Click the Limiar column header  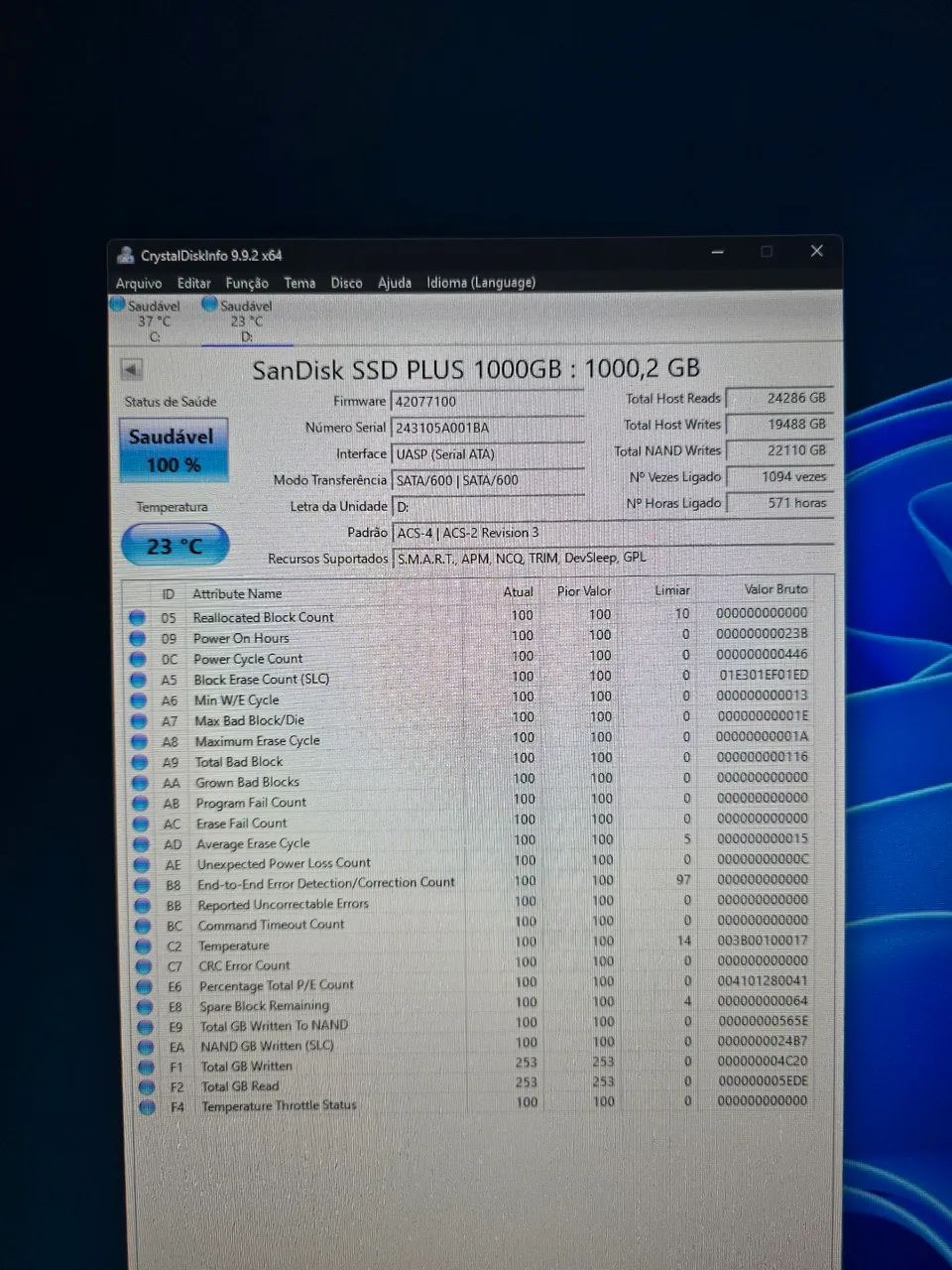coord(672,590)
